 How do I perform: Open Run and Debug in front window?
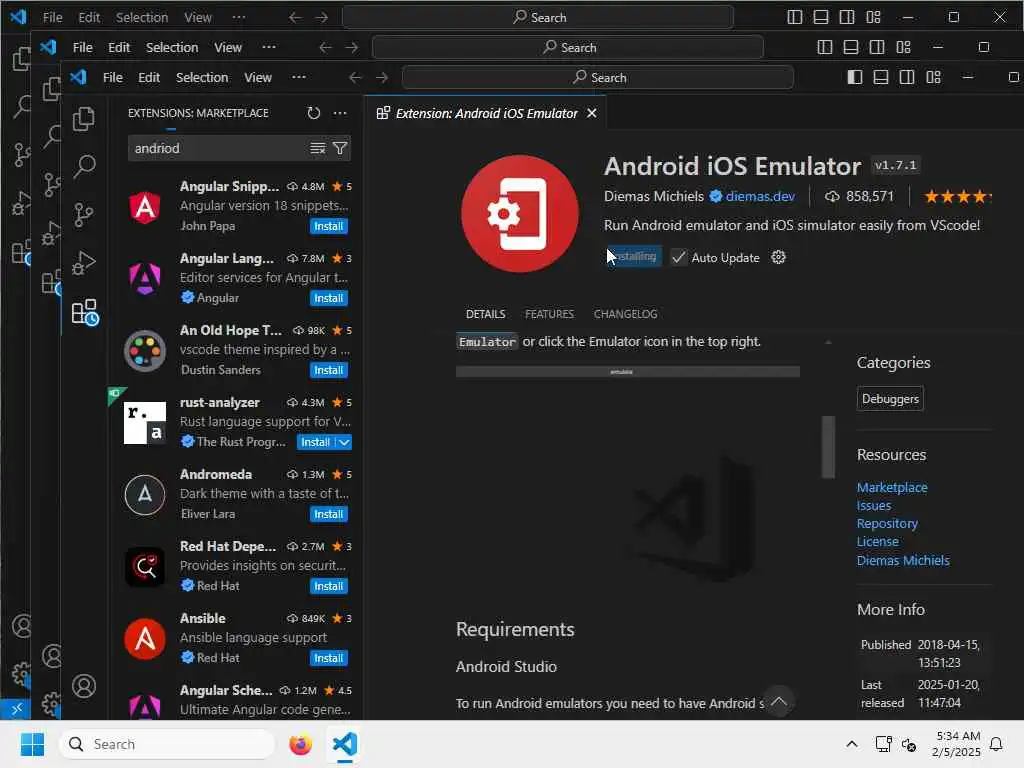tap(84, 263)
